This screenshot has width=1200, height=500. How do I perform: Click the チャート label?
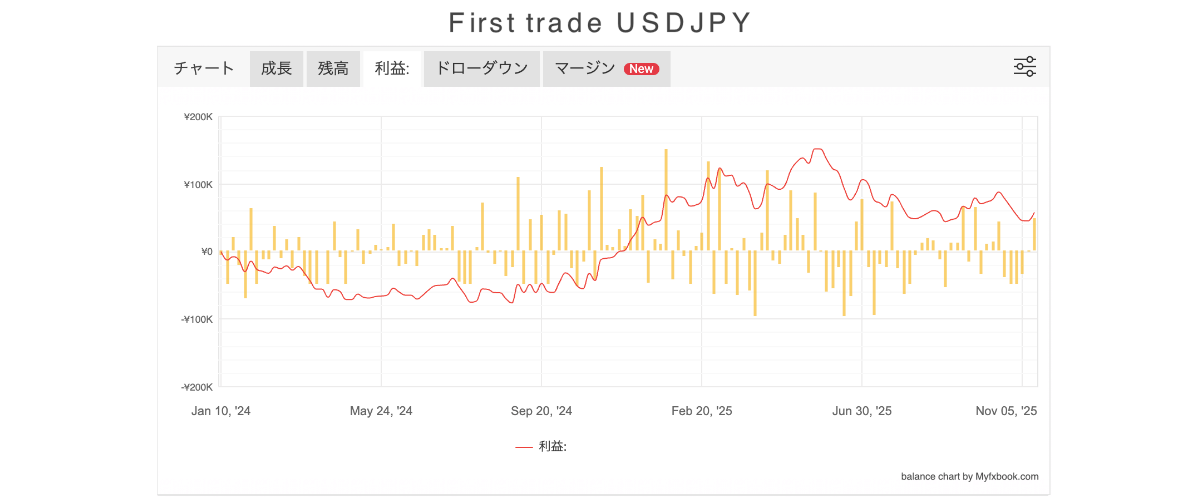click(x=204, y=69)
